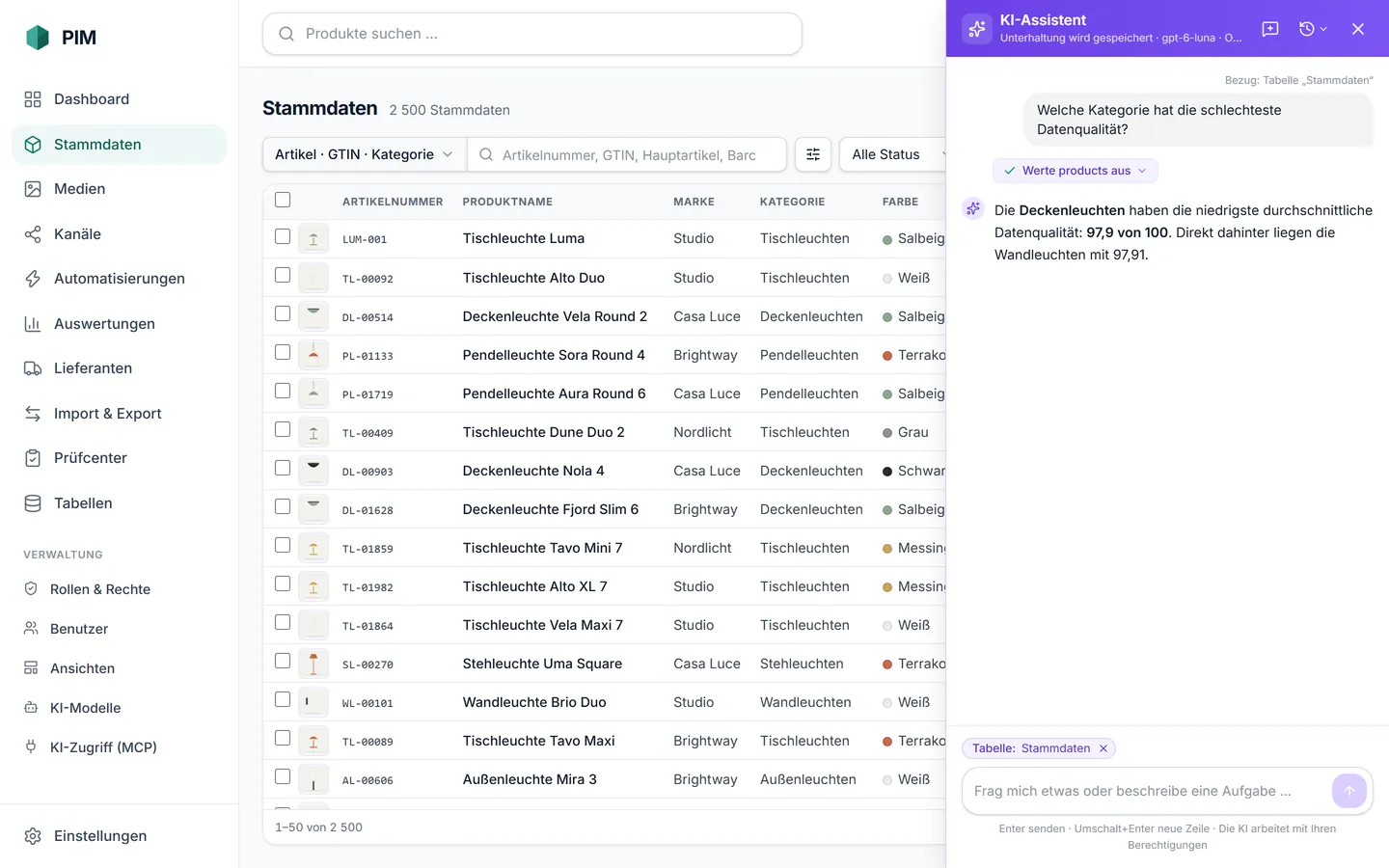Click the Produkte suchen search field
Image resolution: width=1389 pixels, height=868 pixels.
[x=532, y=34]
